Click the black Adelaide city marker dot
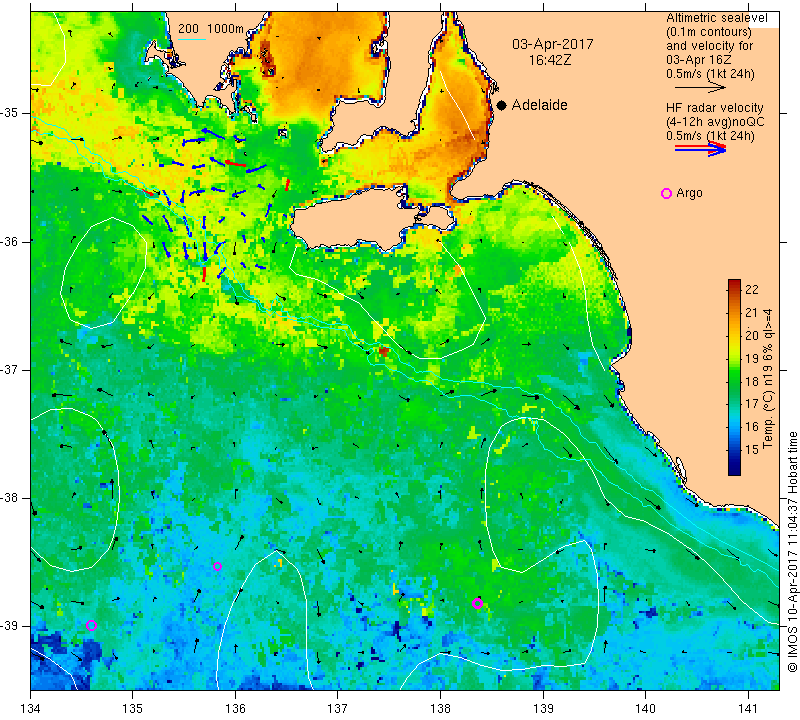This screenshot has width=800, height=720. coord(502,105)
